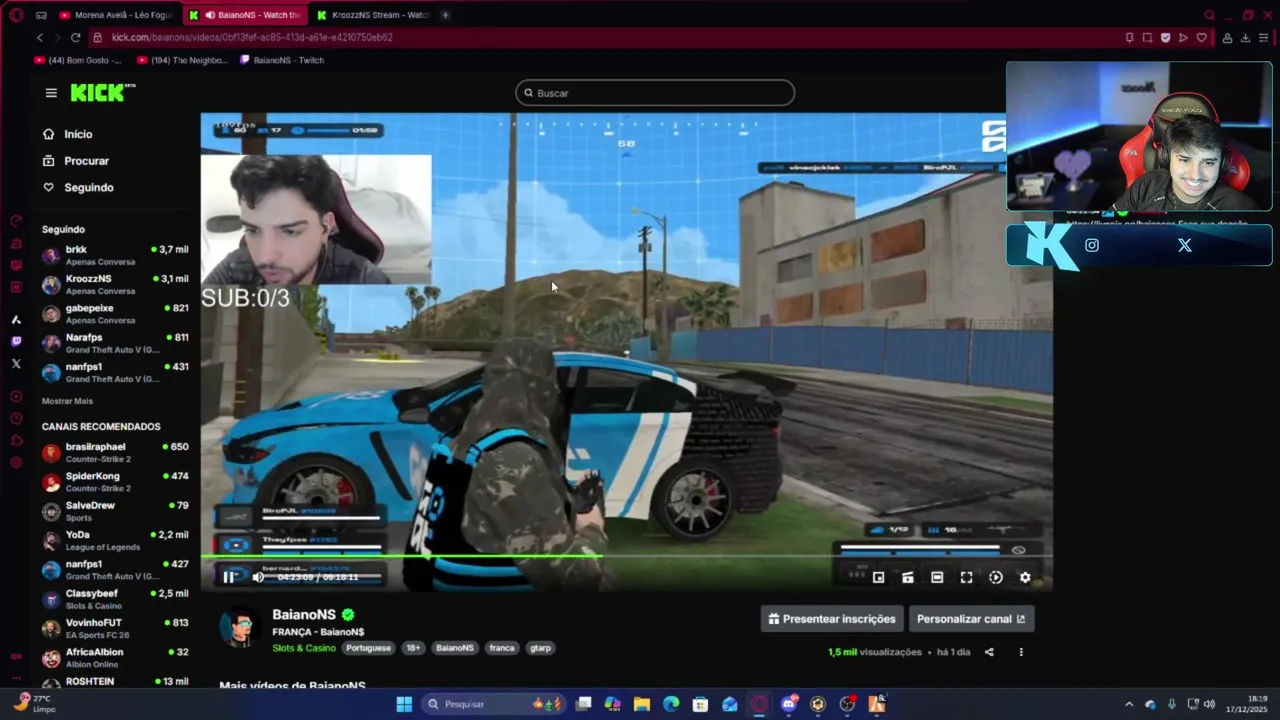Expand followed channels with Mostrar Mais
This screenshot has width=1280, height=720.
pyautogui.click(x=67, y=401)
